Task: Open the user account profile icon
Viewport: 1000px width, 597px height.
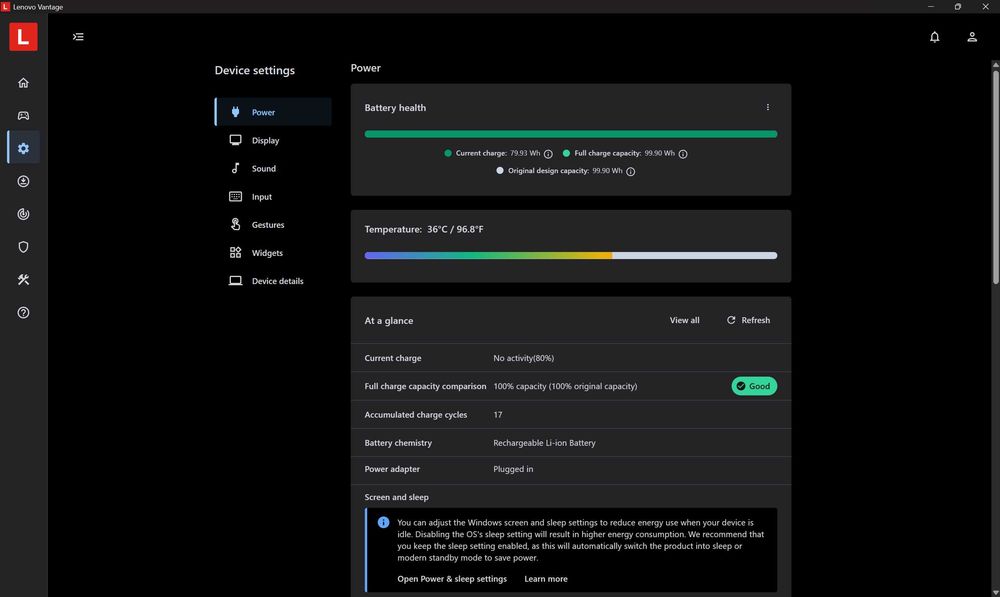Action: pyautogui.click(x=972, y=37)
